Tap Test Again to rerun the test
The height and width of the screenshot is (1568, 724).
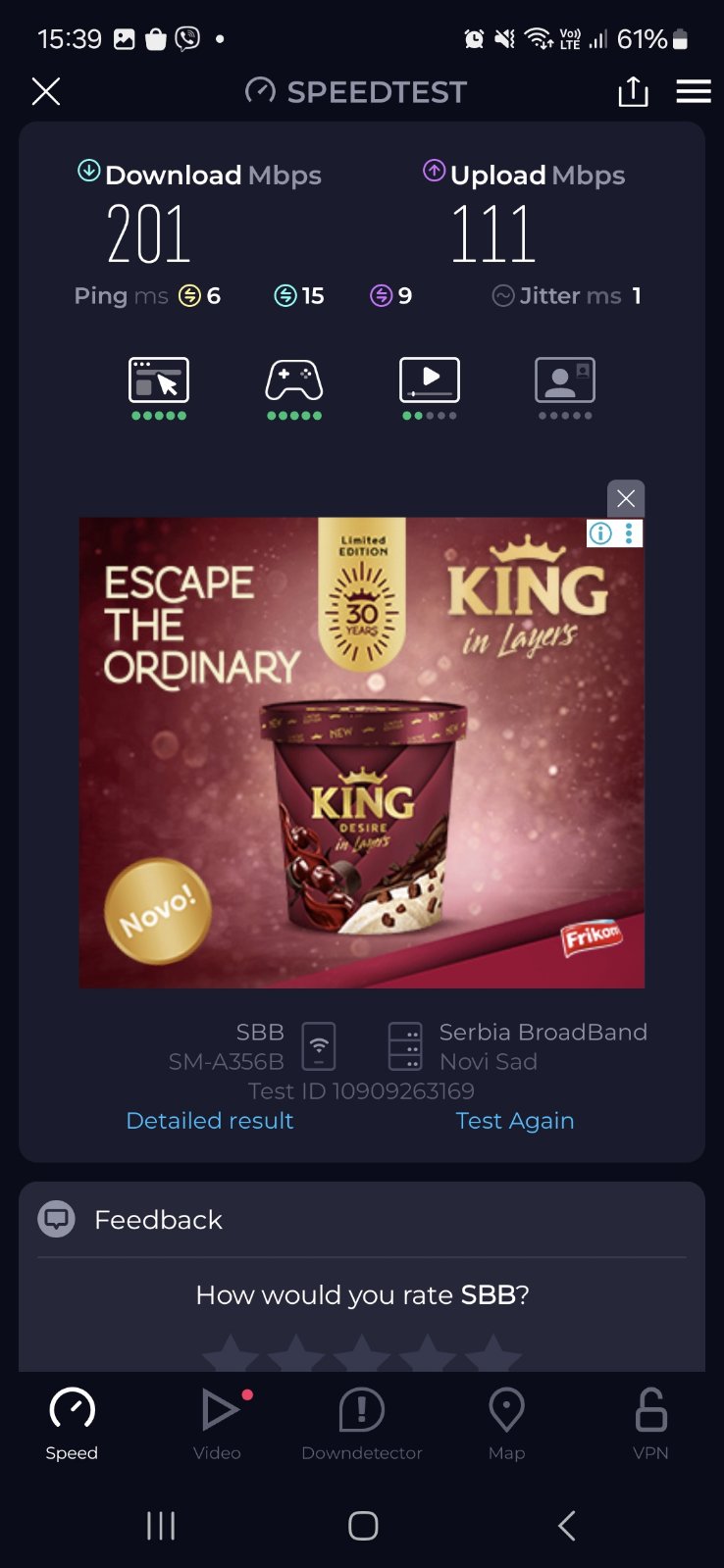tap(515, 1120)
